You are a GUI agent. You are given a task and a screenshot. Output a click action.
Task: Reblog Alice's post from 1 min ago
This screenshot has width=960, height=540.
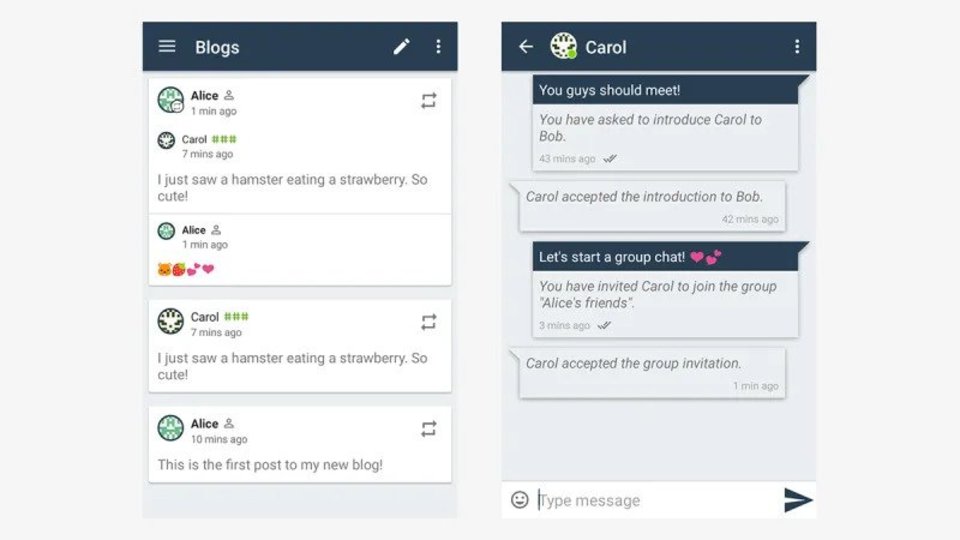pos(429,100)
